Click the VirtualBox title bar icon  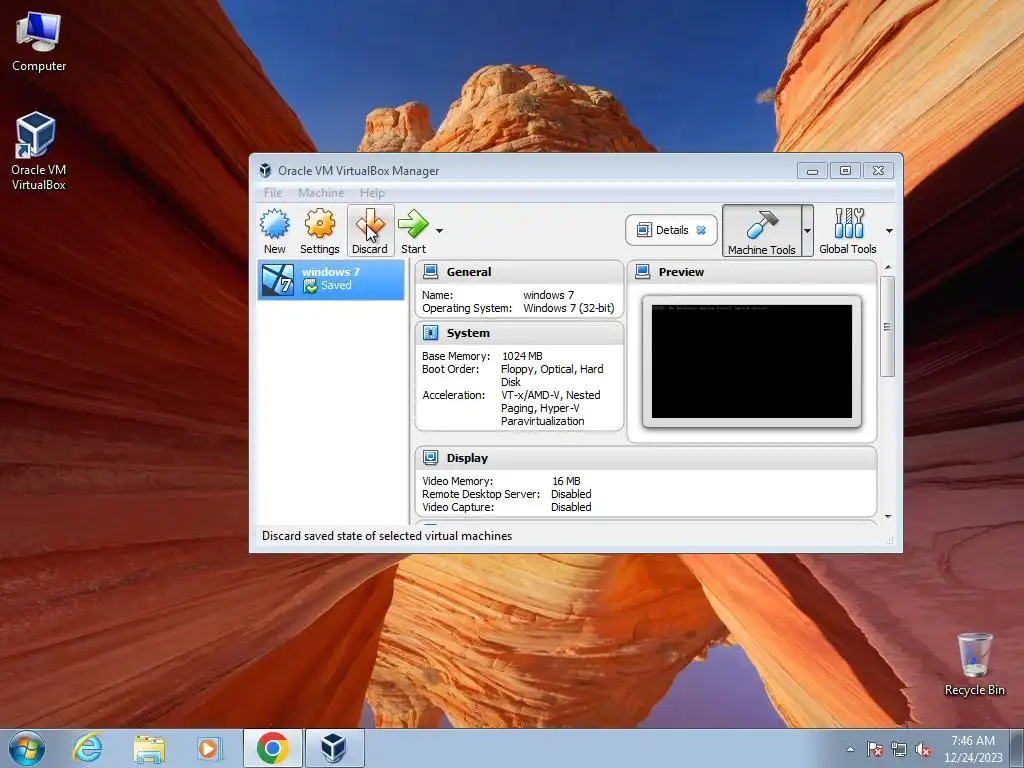click(x=265, y=170)
